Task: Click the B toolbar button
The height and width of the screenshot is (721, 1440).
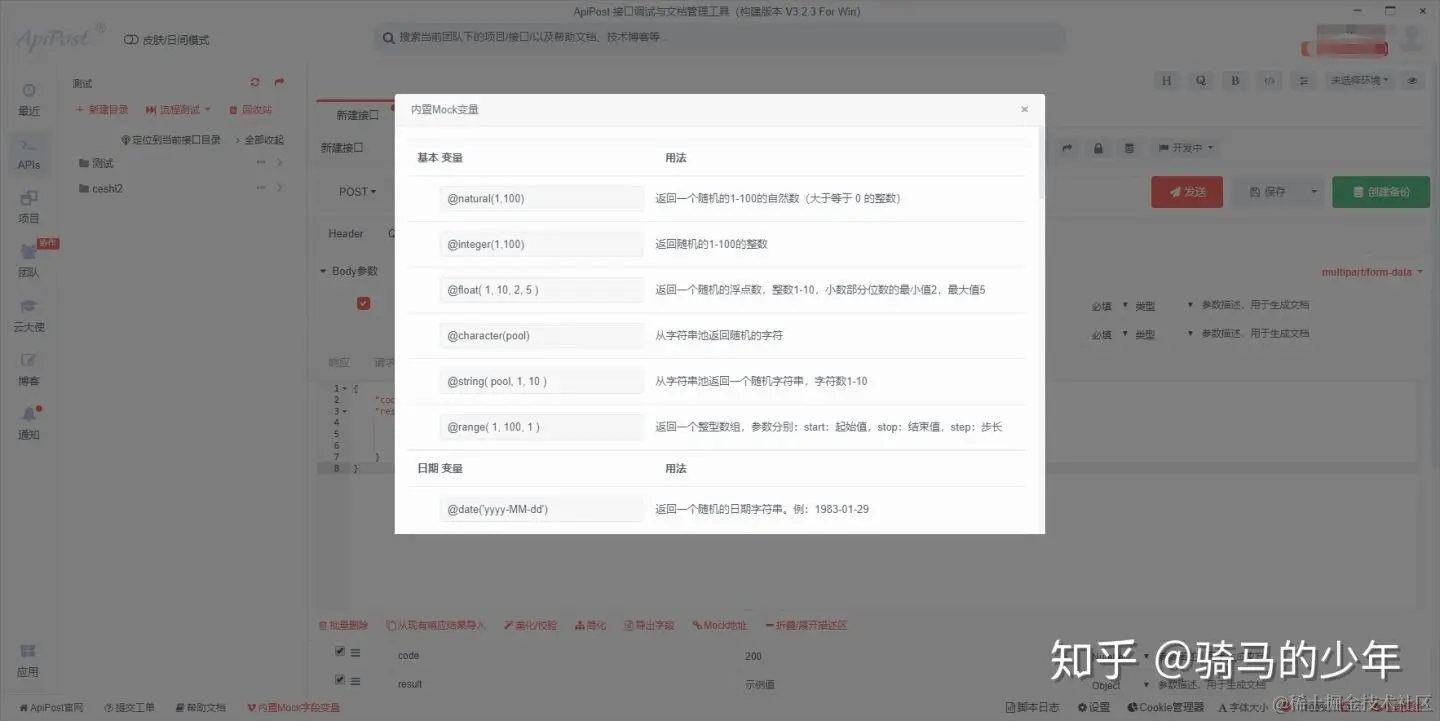Action: pos(1235,81)
